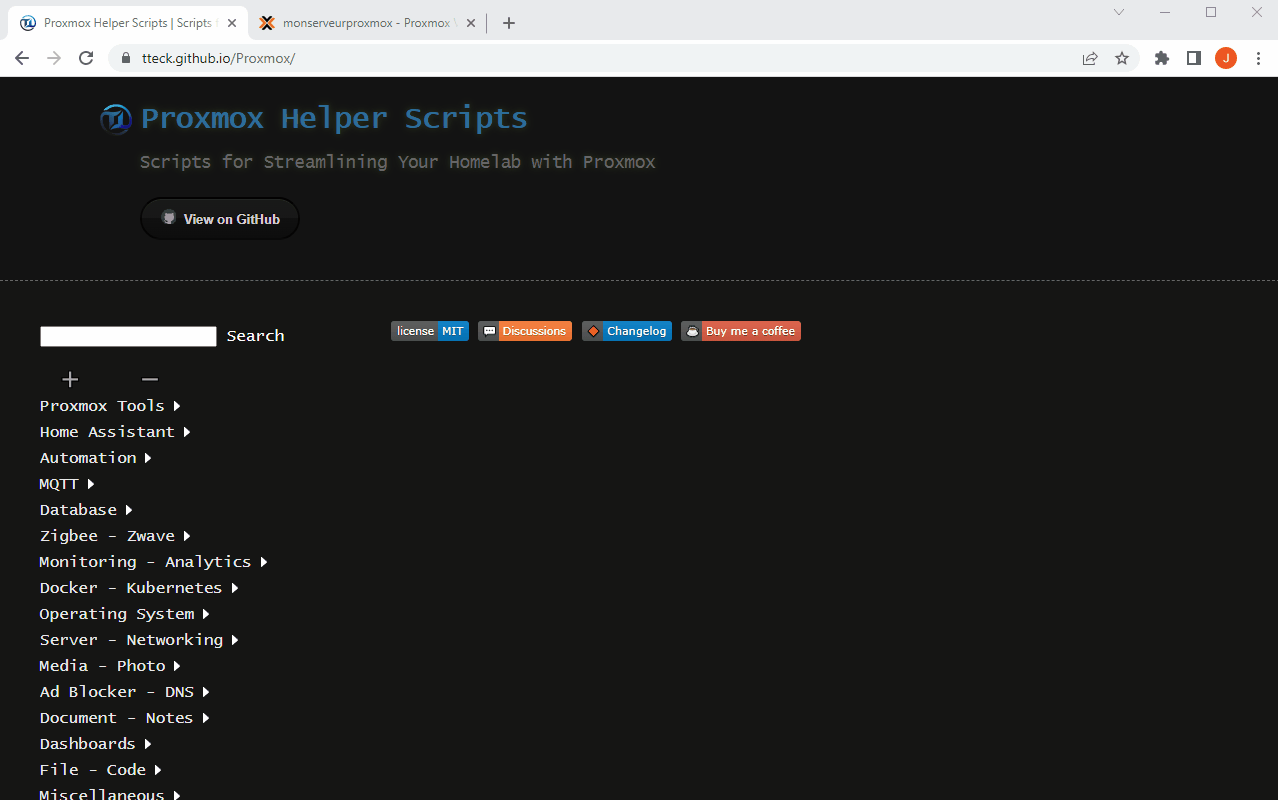The image size is (1278, 800).
Task: Expand the Proxmox Tools category
Action: click(x=110, y=406)
